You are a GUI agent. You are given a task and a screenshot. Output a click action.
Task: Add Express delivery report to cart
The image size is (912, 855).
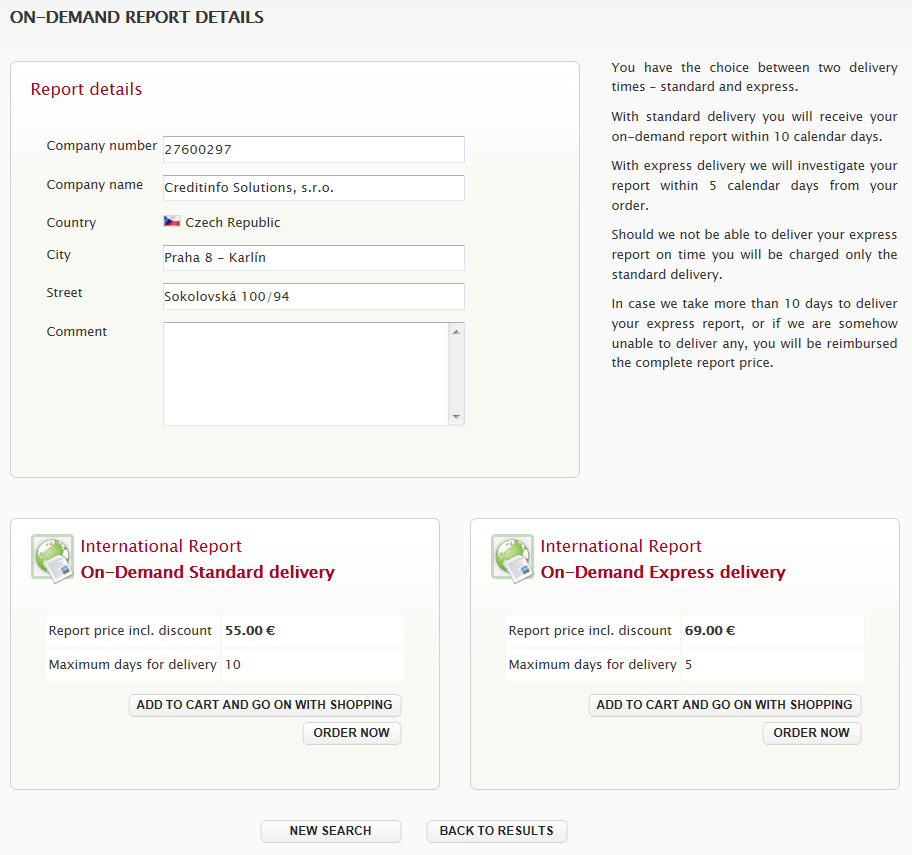(725, 705)
